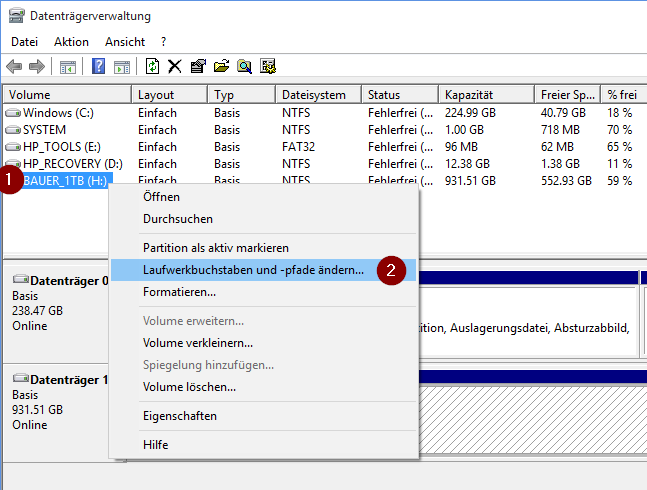Sort by the Kapazität column header
This screenshot has height=490, width=647.
pyautogui.click(x=487, y=95)
